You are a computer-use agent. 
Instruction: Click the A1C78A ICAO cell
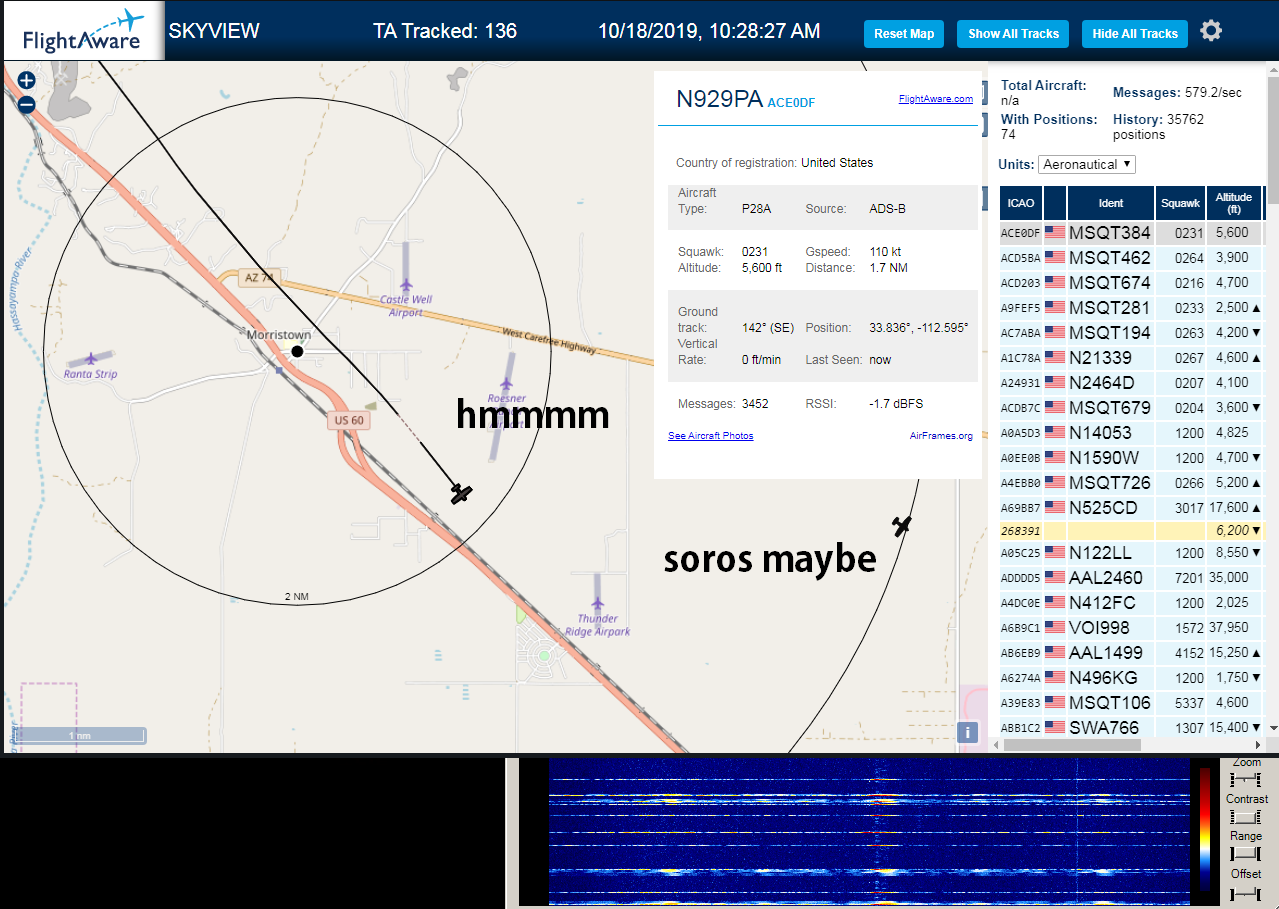pyautogui.click(x=1020, y=358)
